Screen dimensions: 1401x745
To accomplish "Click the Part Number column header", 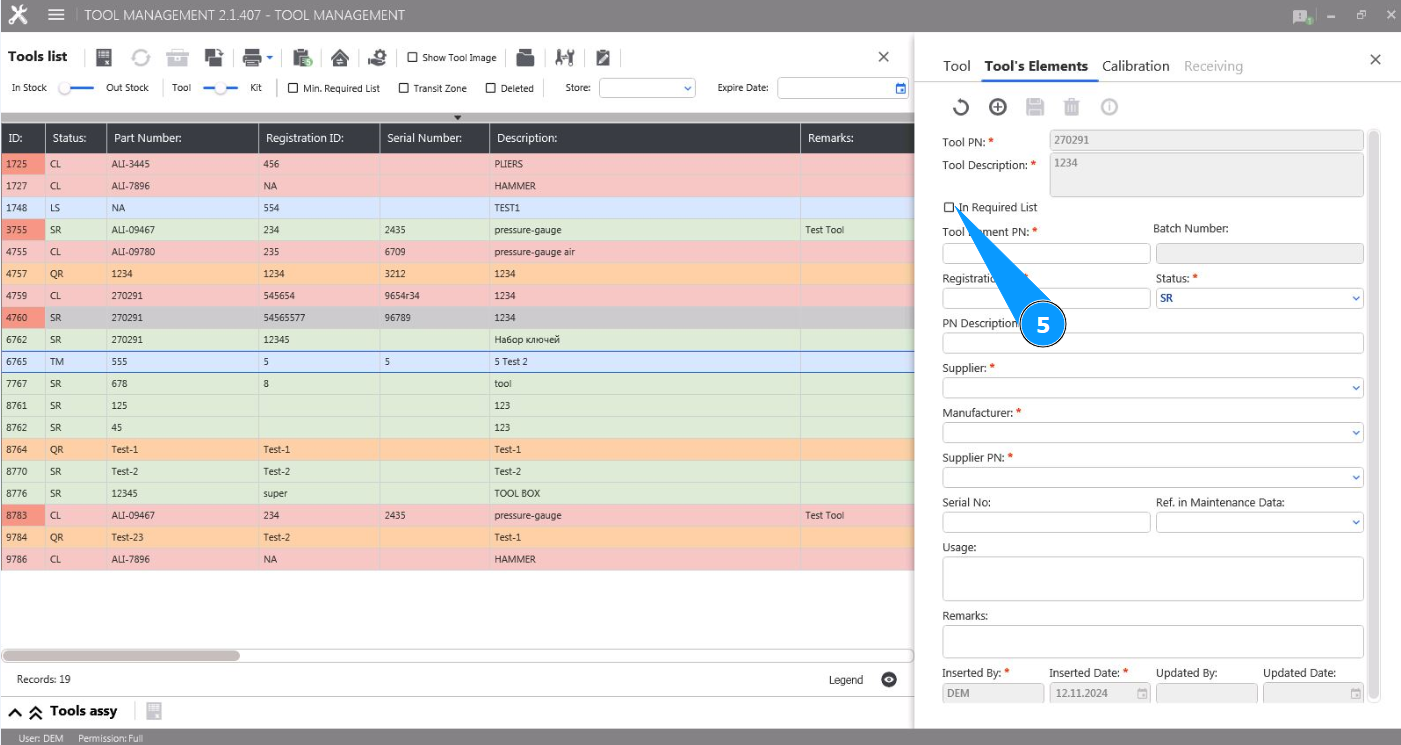I will click(x=147, y=138).
